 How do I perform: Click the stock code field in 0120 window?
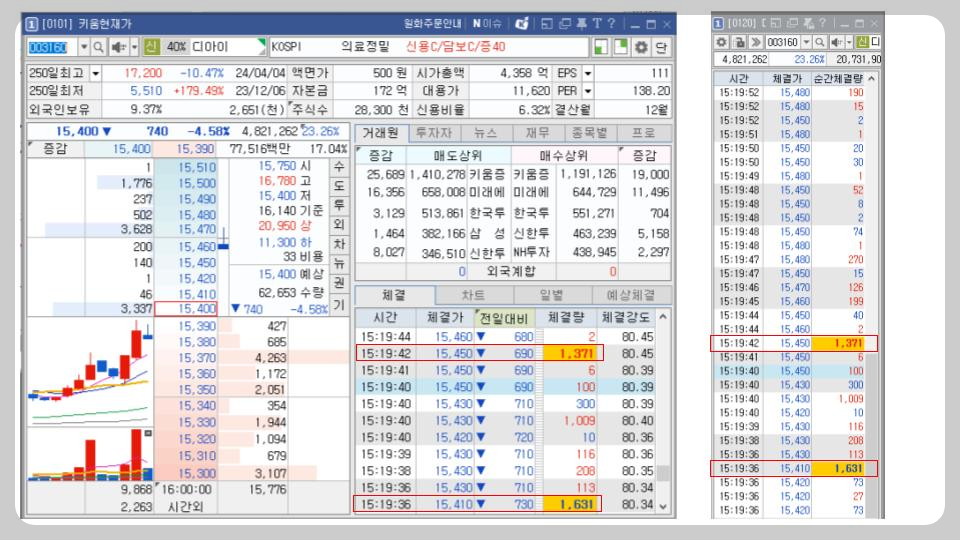pyautogui.click(x=782, y=42)
